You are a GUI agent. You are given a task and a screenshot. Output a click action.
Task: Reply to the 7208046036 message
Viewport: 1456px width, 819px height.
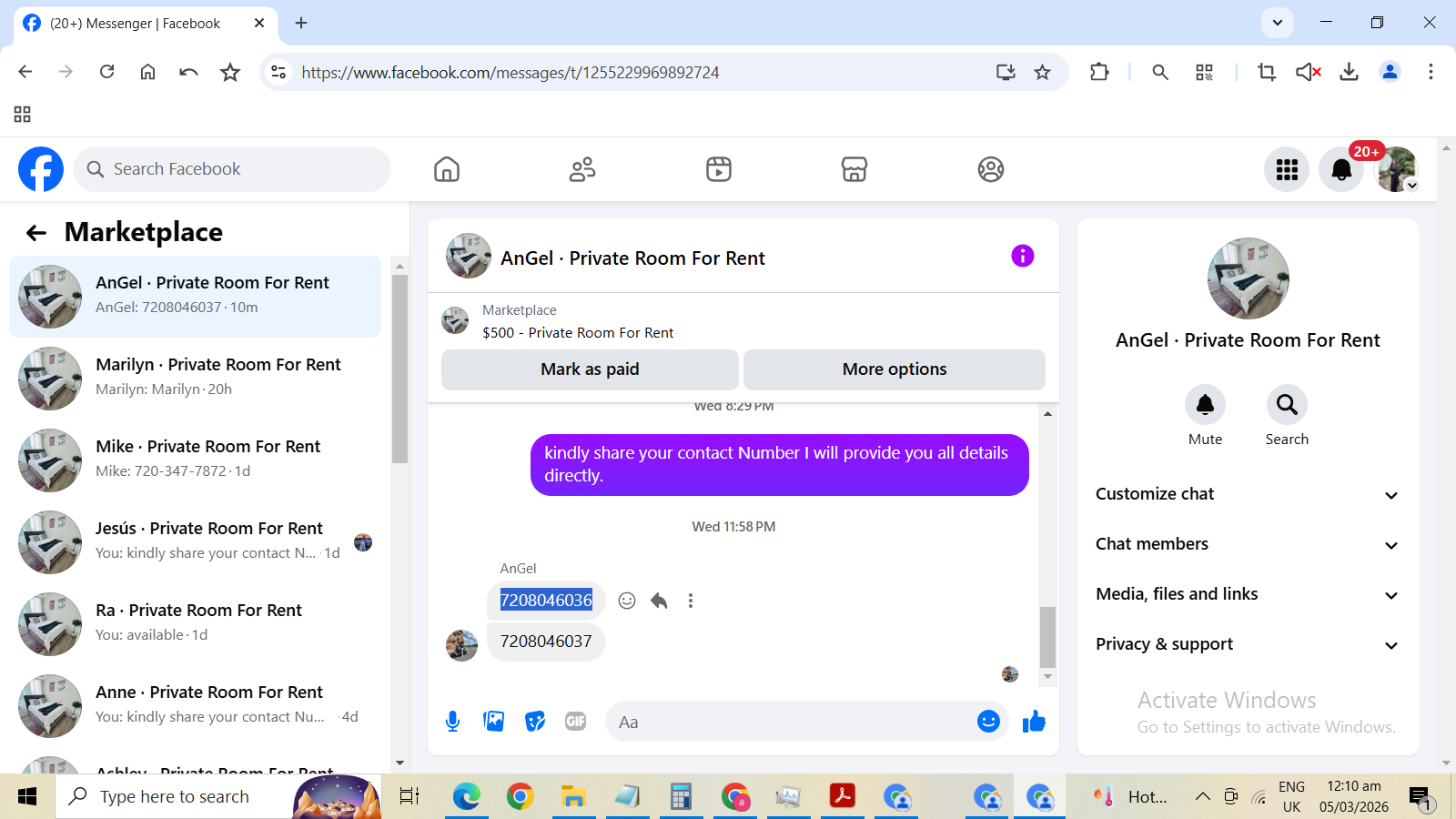[x=659, y=601]
